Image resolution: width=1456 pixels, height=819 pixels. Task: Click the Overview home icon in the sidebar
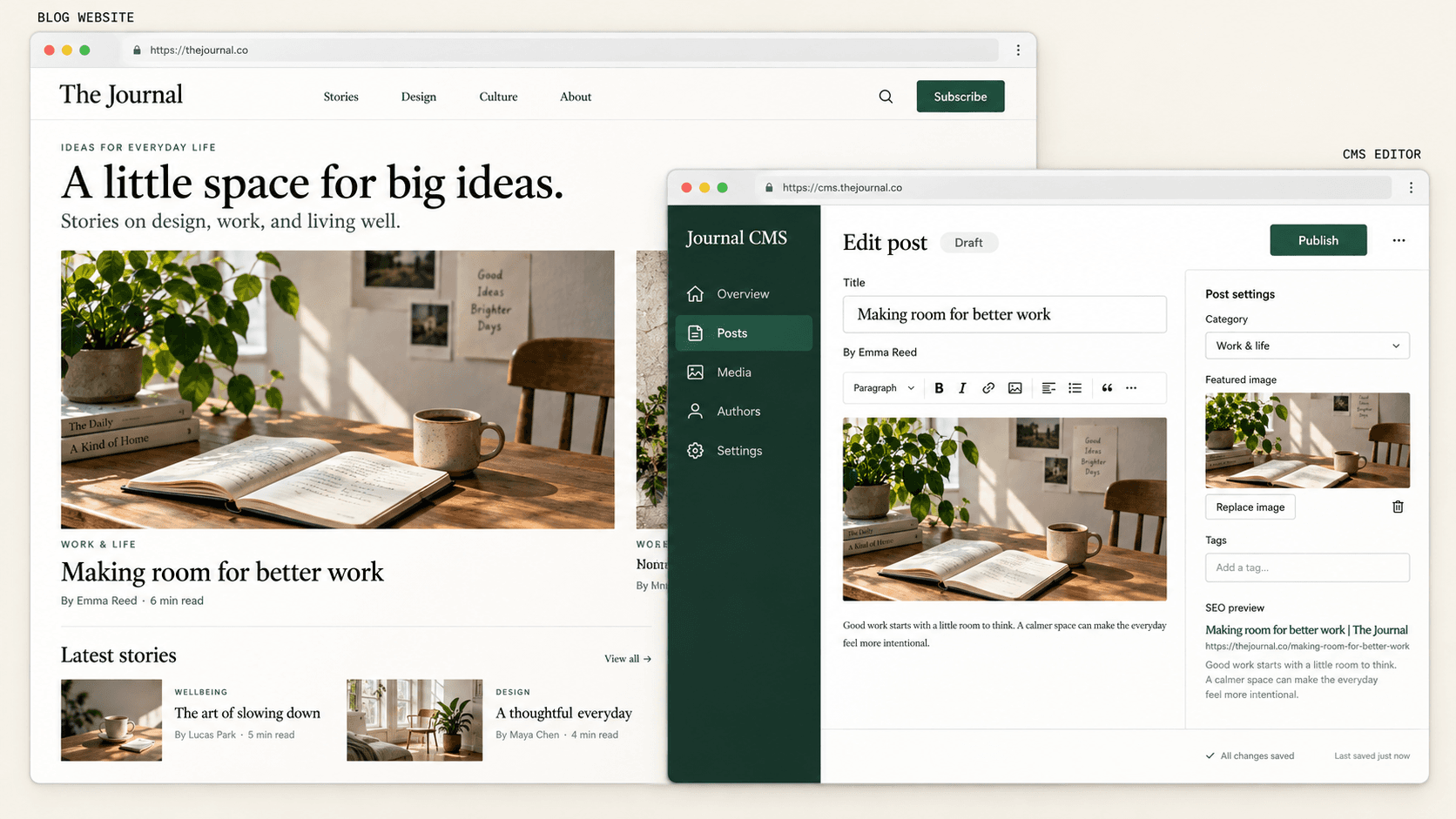point(695,294)
